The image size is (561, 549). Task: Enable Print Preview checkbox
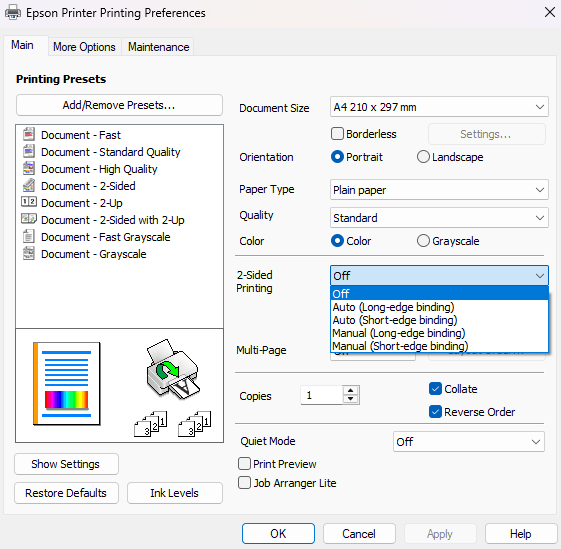(244, 464)
